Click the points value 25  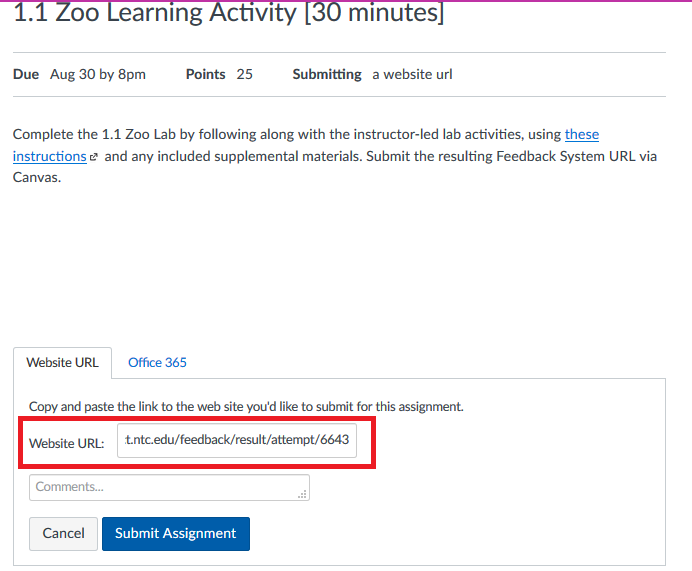pyautogui.click(x=244, y=74)
